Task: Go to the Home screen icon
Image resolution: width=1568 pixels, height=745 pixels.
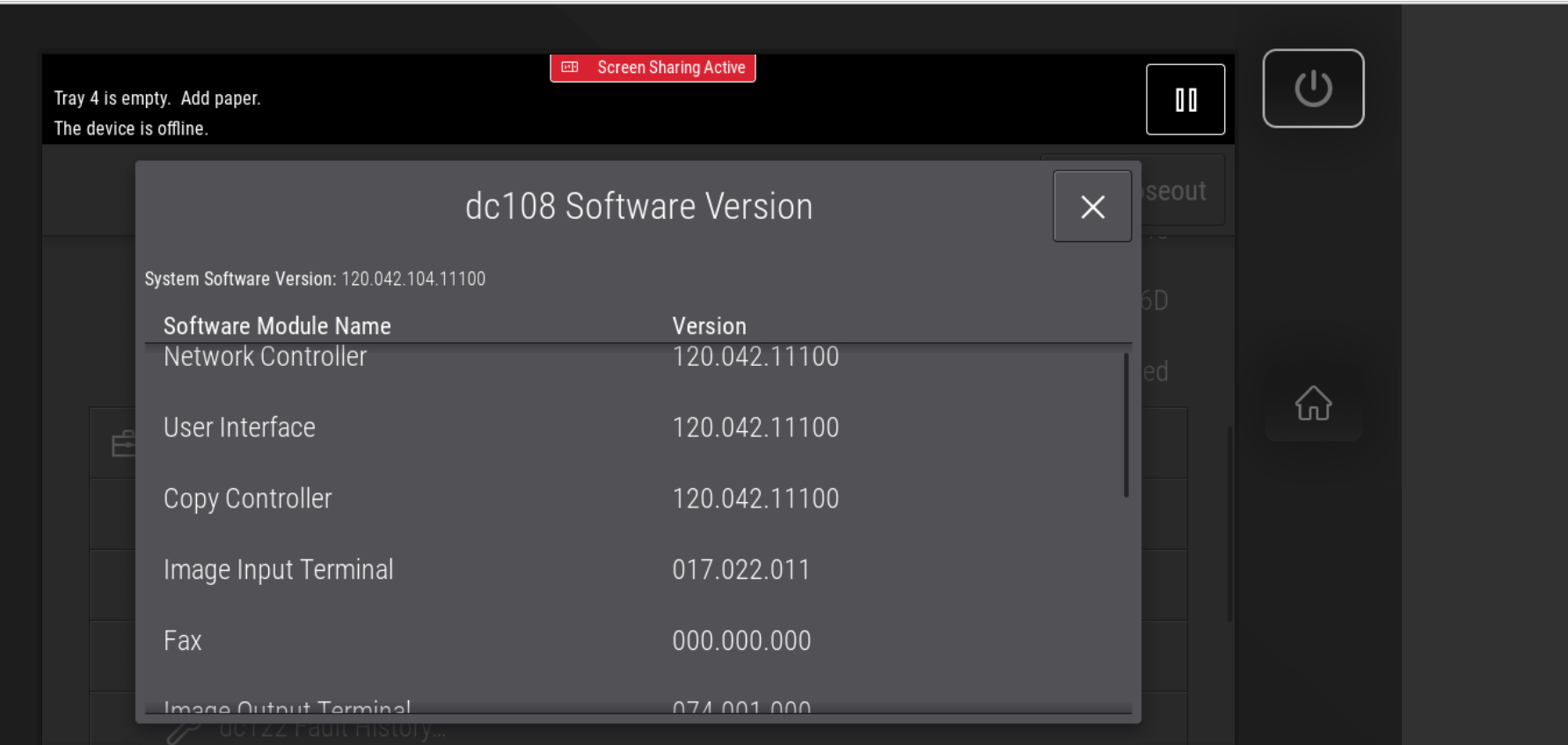Action: (x=1313, y=404)
